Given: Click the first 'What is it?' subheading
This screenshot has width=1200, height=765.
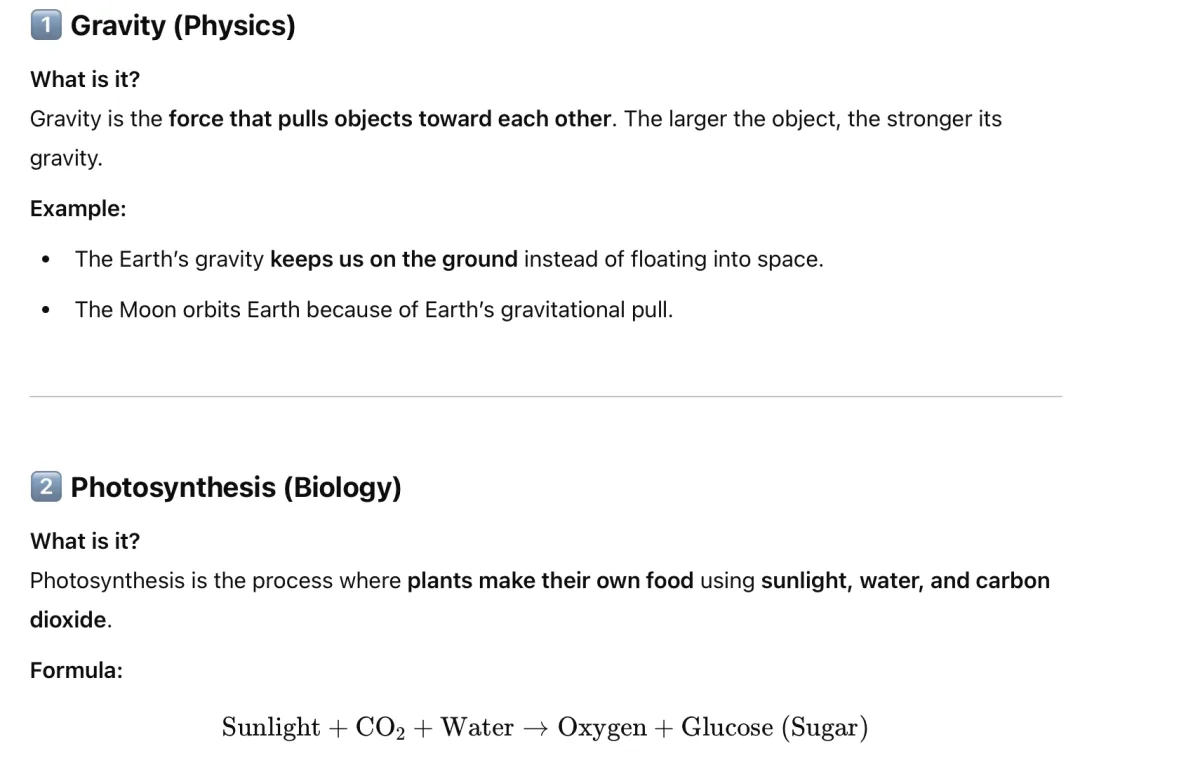Looking at the screenshot, I should (85, 79).
